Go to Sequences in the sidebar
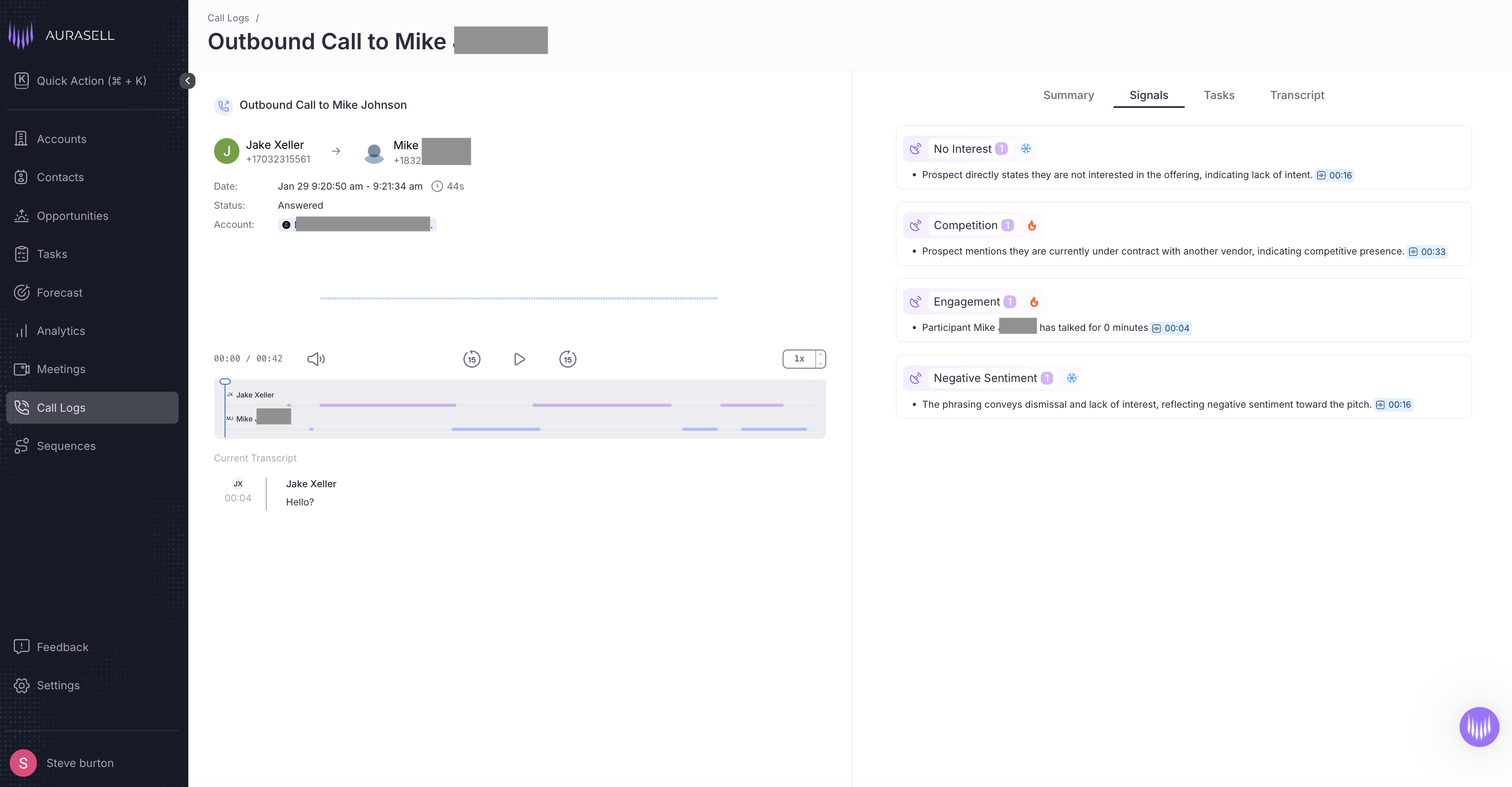The width and height of the screenshot is (1512, 787). 66,445
